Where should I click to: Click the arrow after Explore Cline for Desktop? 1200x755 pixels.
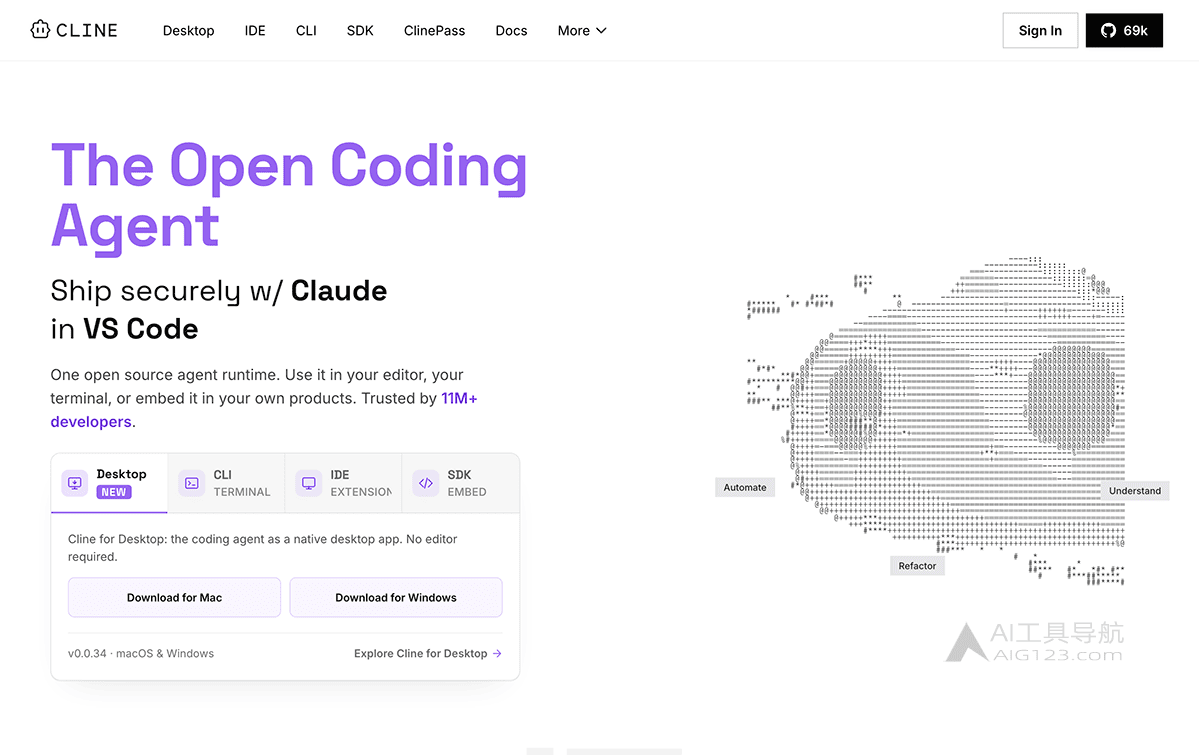497,653
